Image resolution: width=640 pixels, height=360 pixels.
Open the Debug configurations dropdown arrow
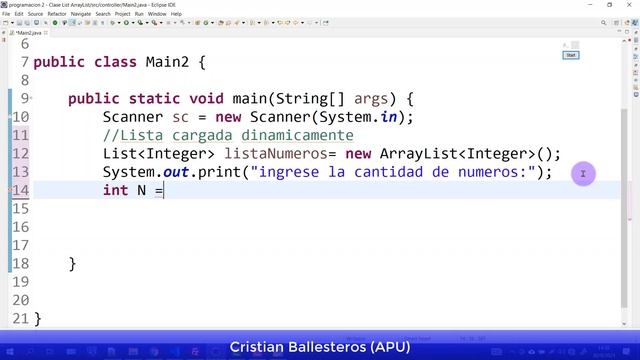[x=119, y=23]
